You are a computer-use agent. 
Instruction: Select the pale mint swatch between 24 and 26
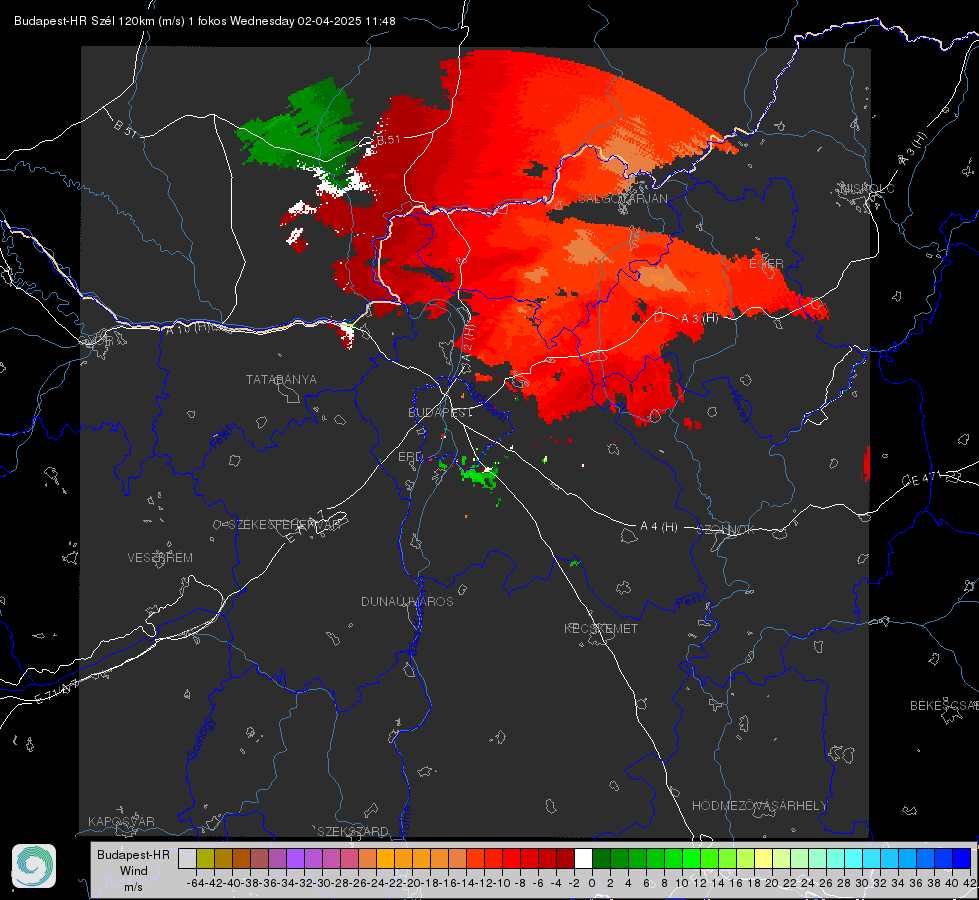pos(817,858)
